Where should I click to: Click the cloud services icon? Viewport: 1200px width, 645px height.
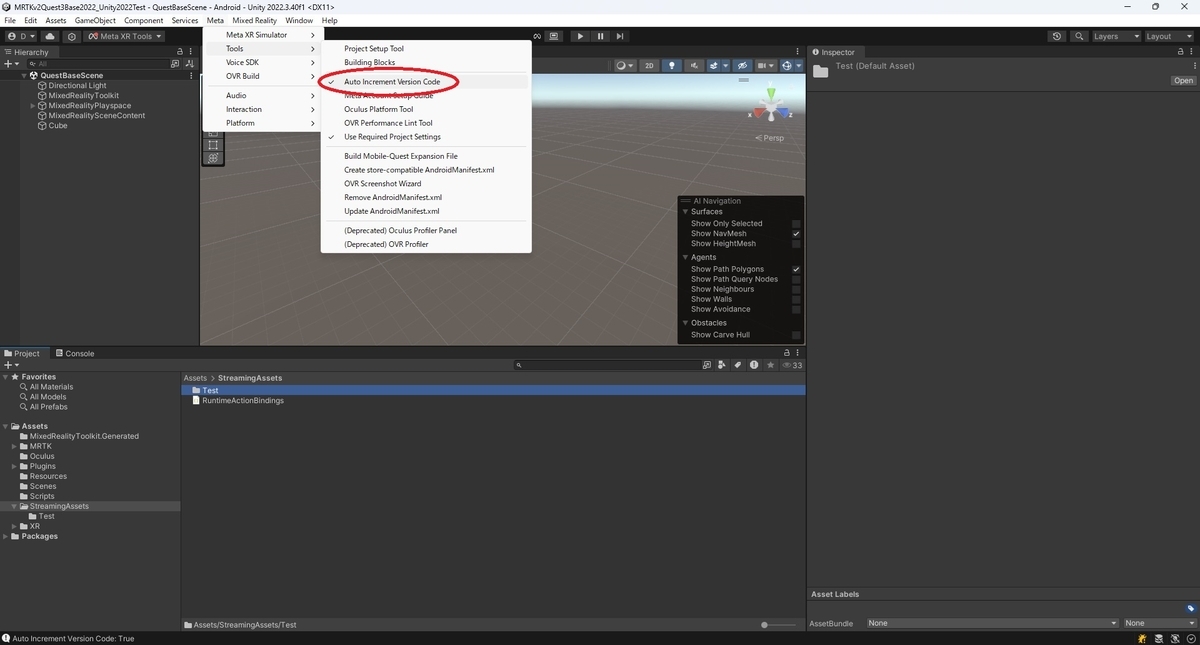50,36
